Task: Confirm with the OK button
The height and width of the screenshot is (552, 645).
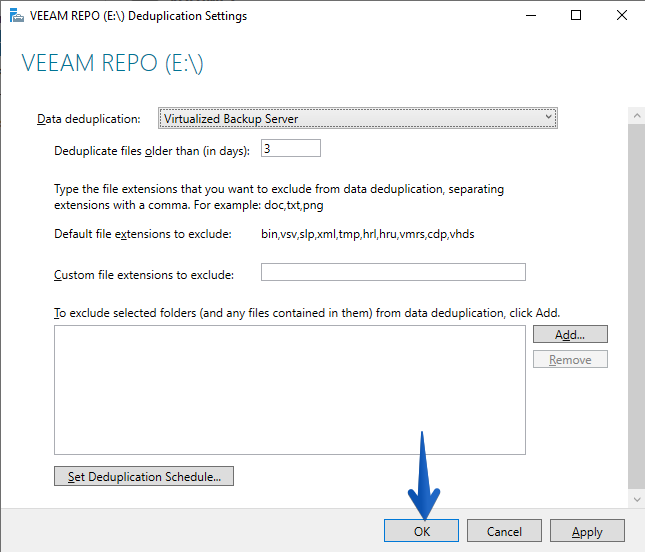Action: [421, 531]
